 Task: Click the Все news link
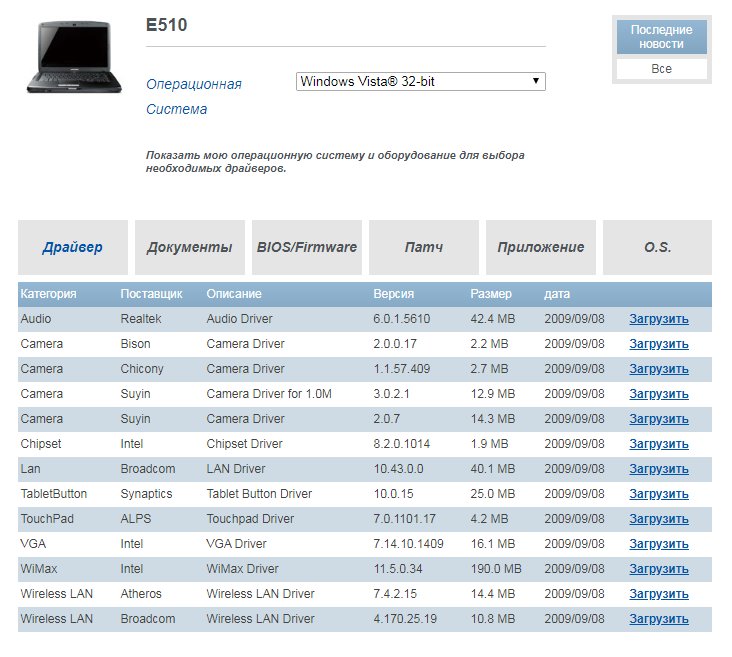pyautogui.click(x=661, y=69)
